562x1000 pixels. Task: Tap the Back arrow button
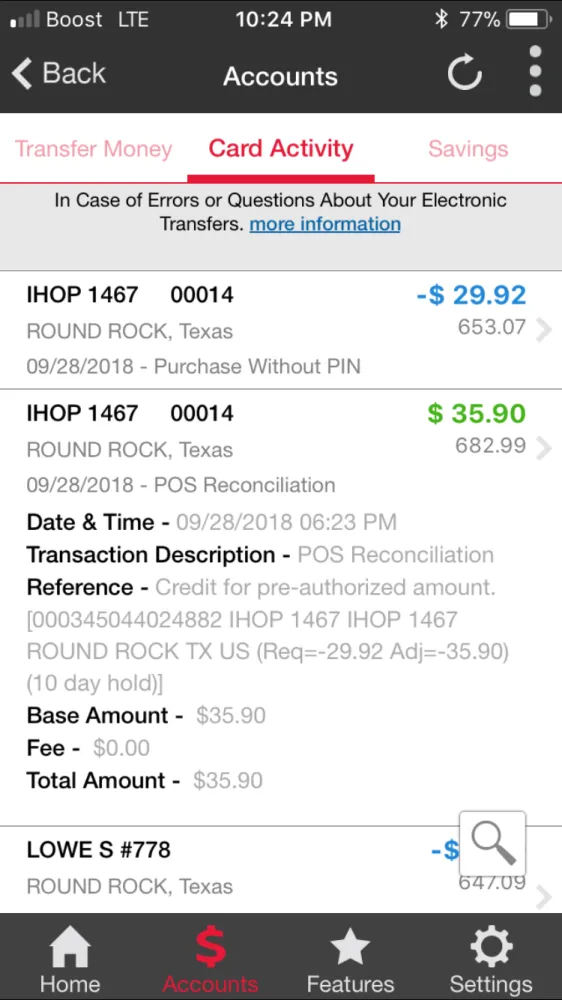coord(59,73)
